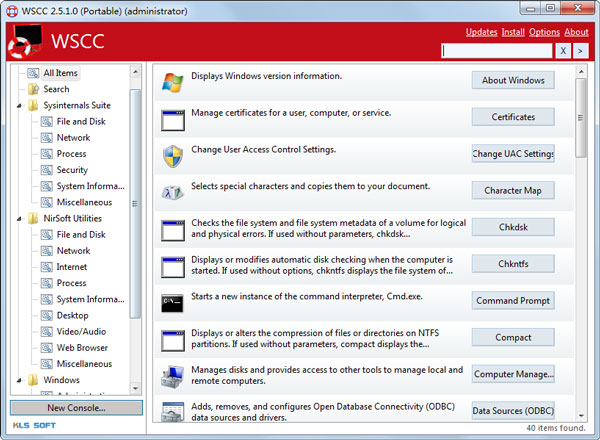Click the tree panel scroll down arrow
The height and width of the screenshot is (440, 600).
click(x=135, y=388)
